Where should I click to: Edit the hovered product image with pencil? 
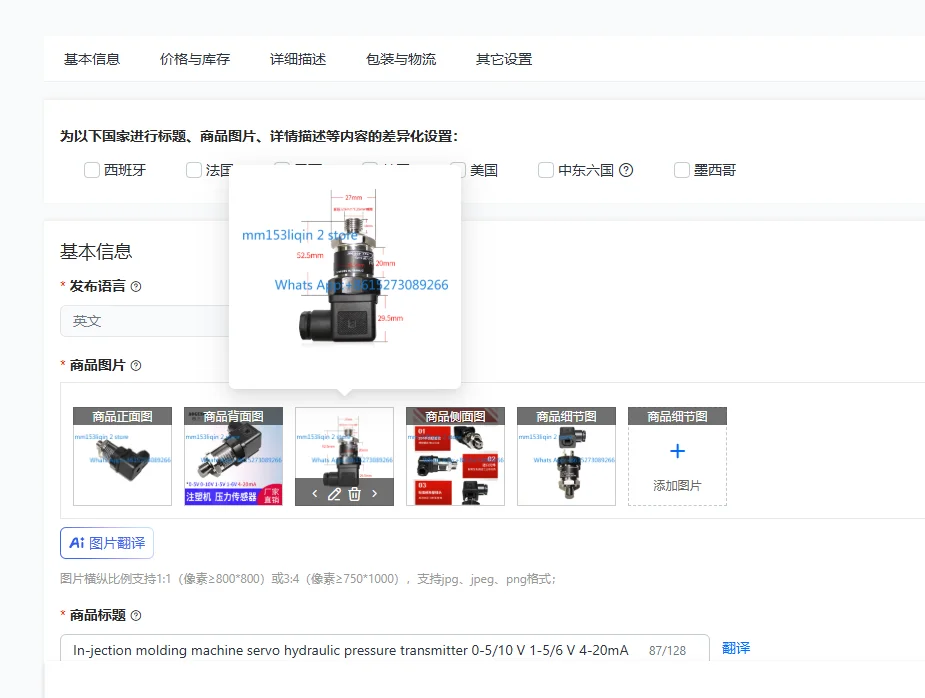pos(334,494)
